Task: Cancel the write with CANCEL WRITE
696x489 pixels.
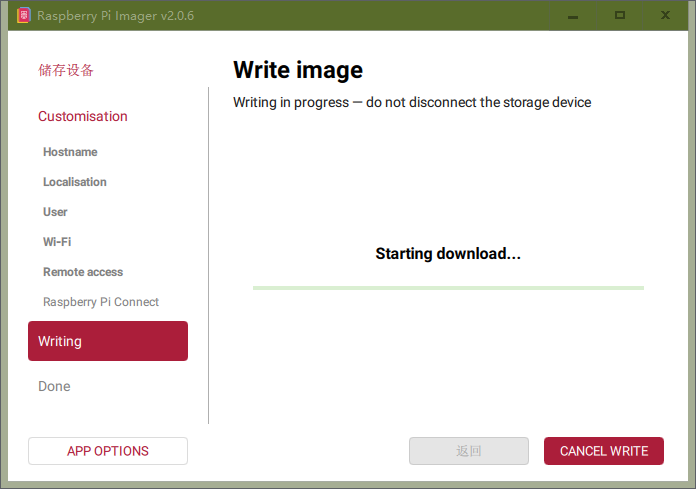Action: pos(604,451)
